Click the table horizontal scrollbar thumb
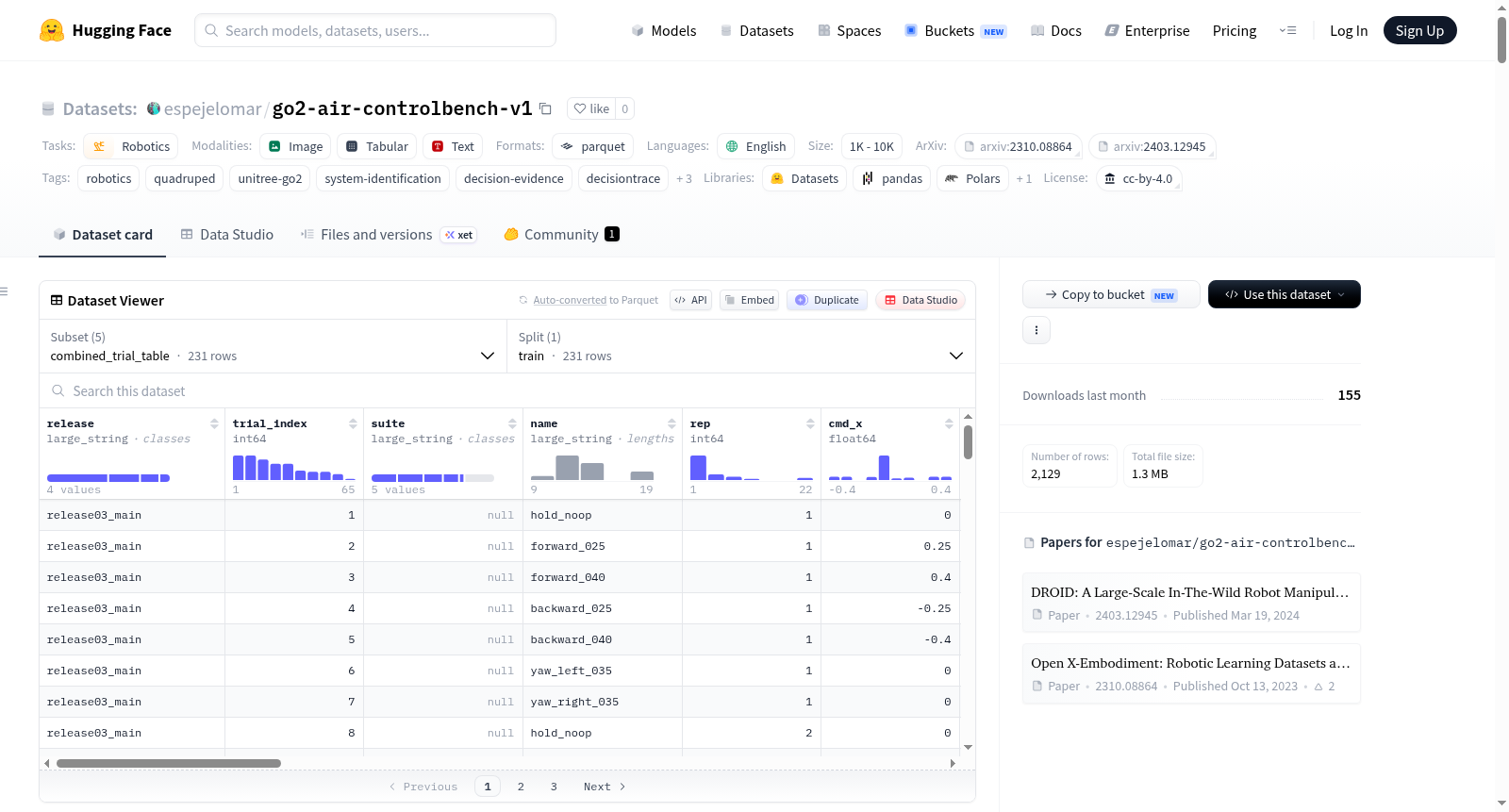Image resolution: width=1509 pixels, height=812 pixels. [x=169, y=763]
